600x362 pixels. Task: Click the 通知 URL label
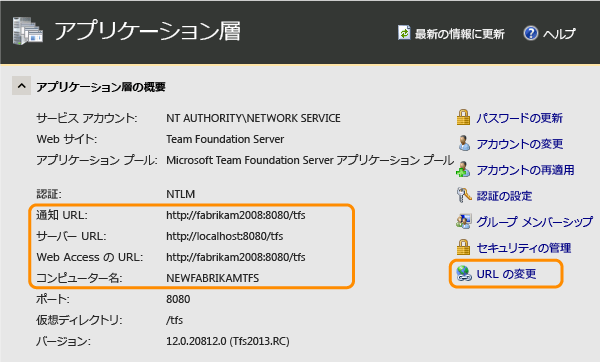[x=62, y=215]
